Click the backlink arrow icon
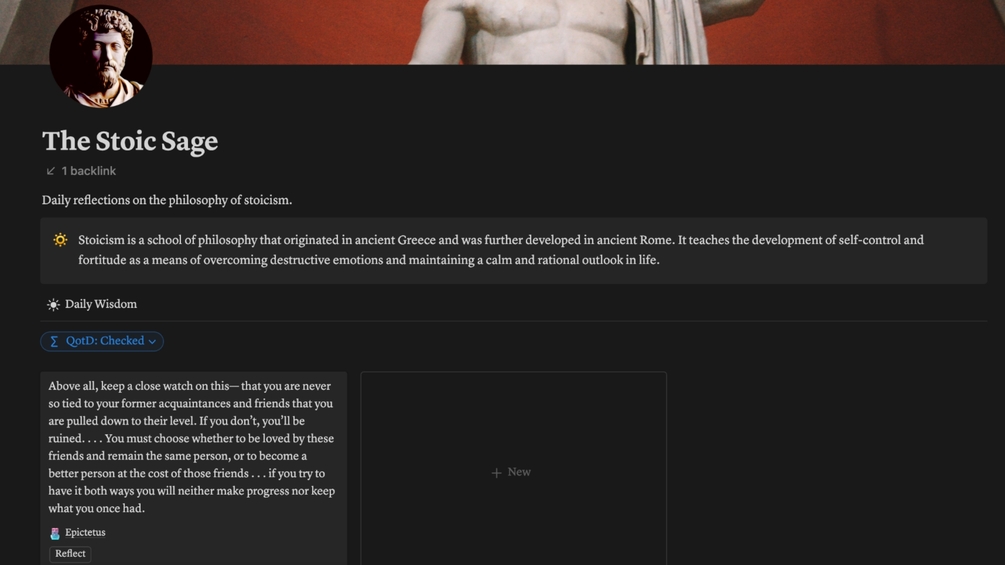 pyautogui.click(x=51, y=171)
